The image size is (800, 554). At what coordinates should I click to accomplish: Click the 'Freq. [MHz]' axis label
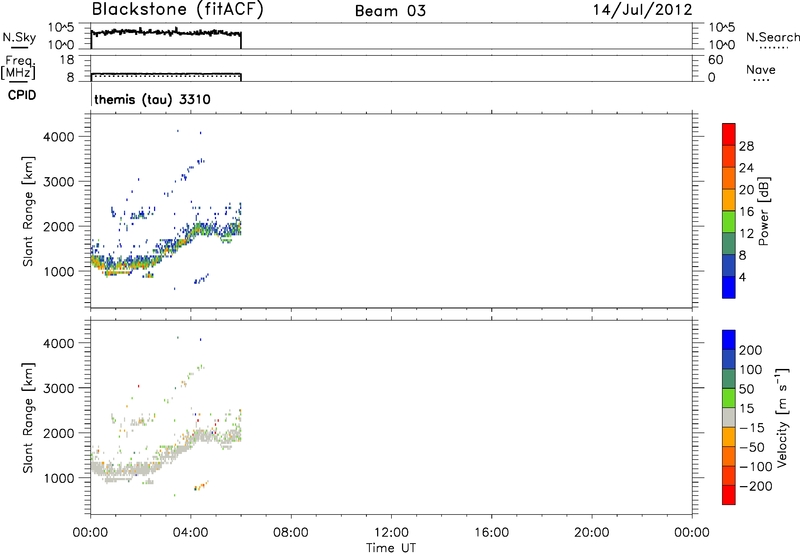tap(18, 67)
